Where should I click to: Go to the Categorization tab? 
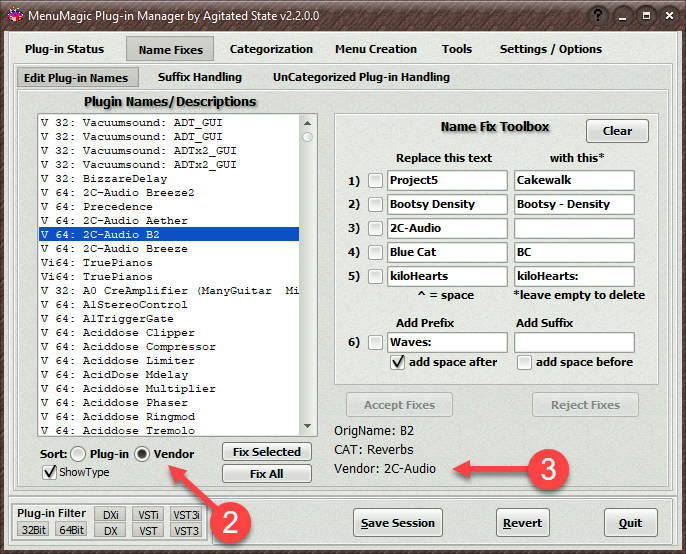pyautogui.click(x=271, y=49)
